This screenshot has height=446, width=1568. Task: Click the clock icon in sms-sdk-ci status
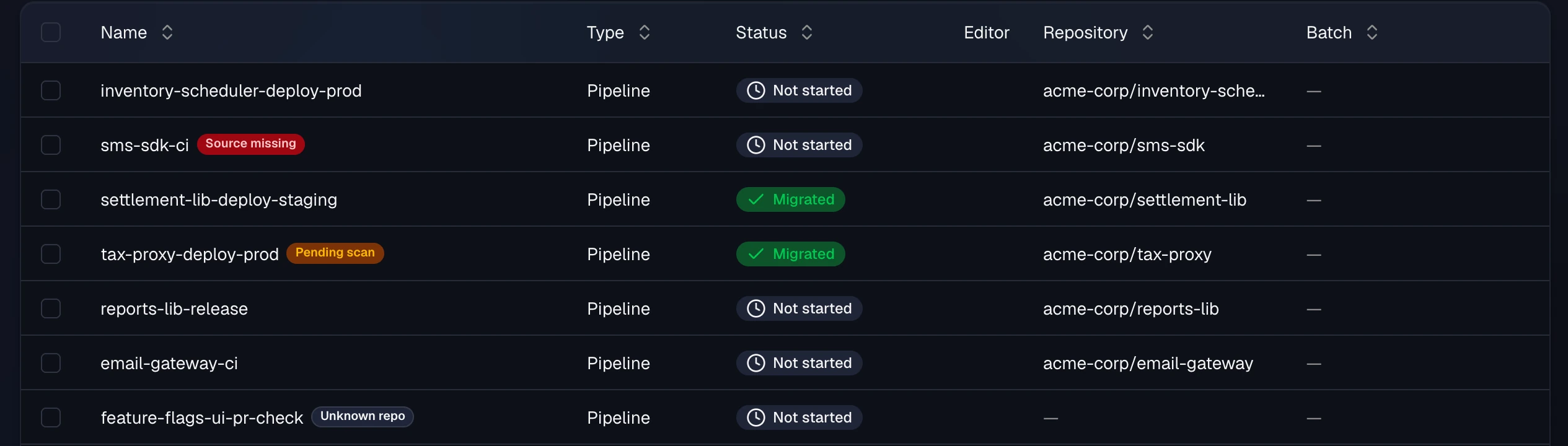(756, 145)
